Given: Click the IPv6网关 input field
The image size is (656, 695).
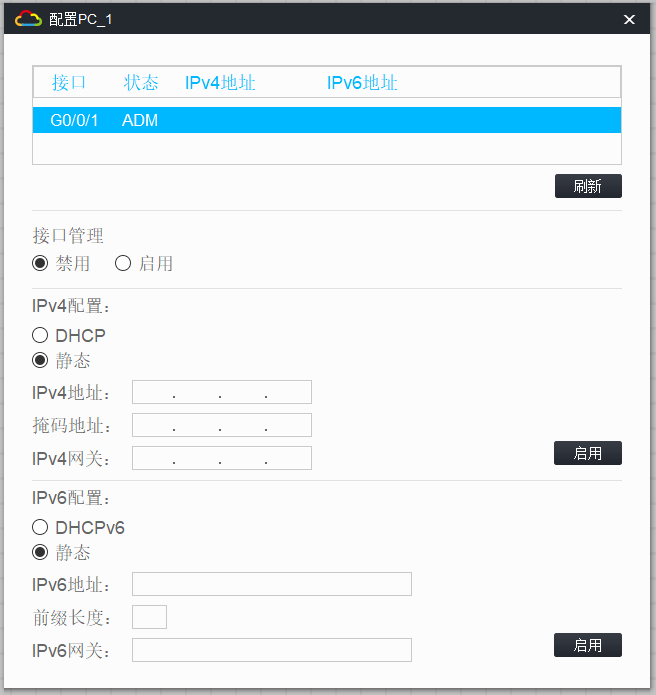Looking at the screenshot, I should click(x=271, y=650).
